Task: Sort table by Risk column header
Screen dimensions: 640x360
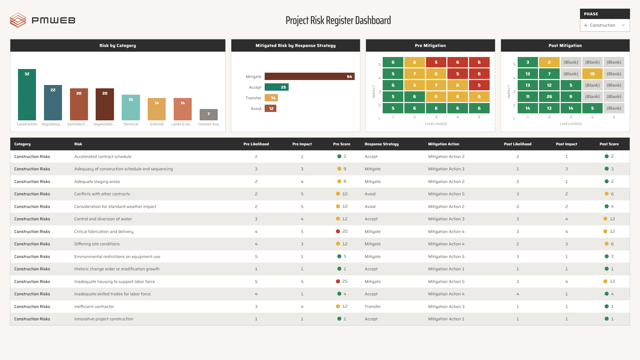Action: coord(78,144)
